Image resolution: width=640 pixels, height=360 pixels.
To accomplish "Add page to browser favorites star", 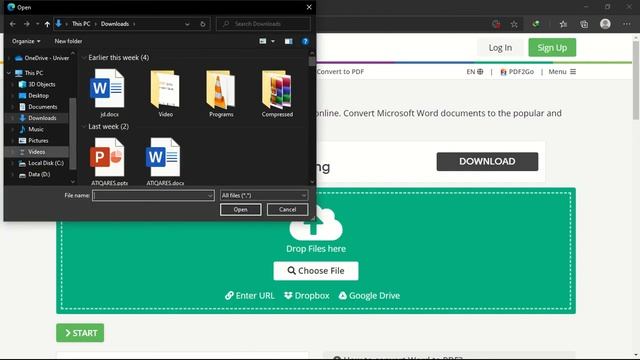I will pos(514,24).
